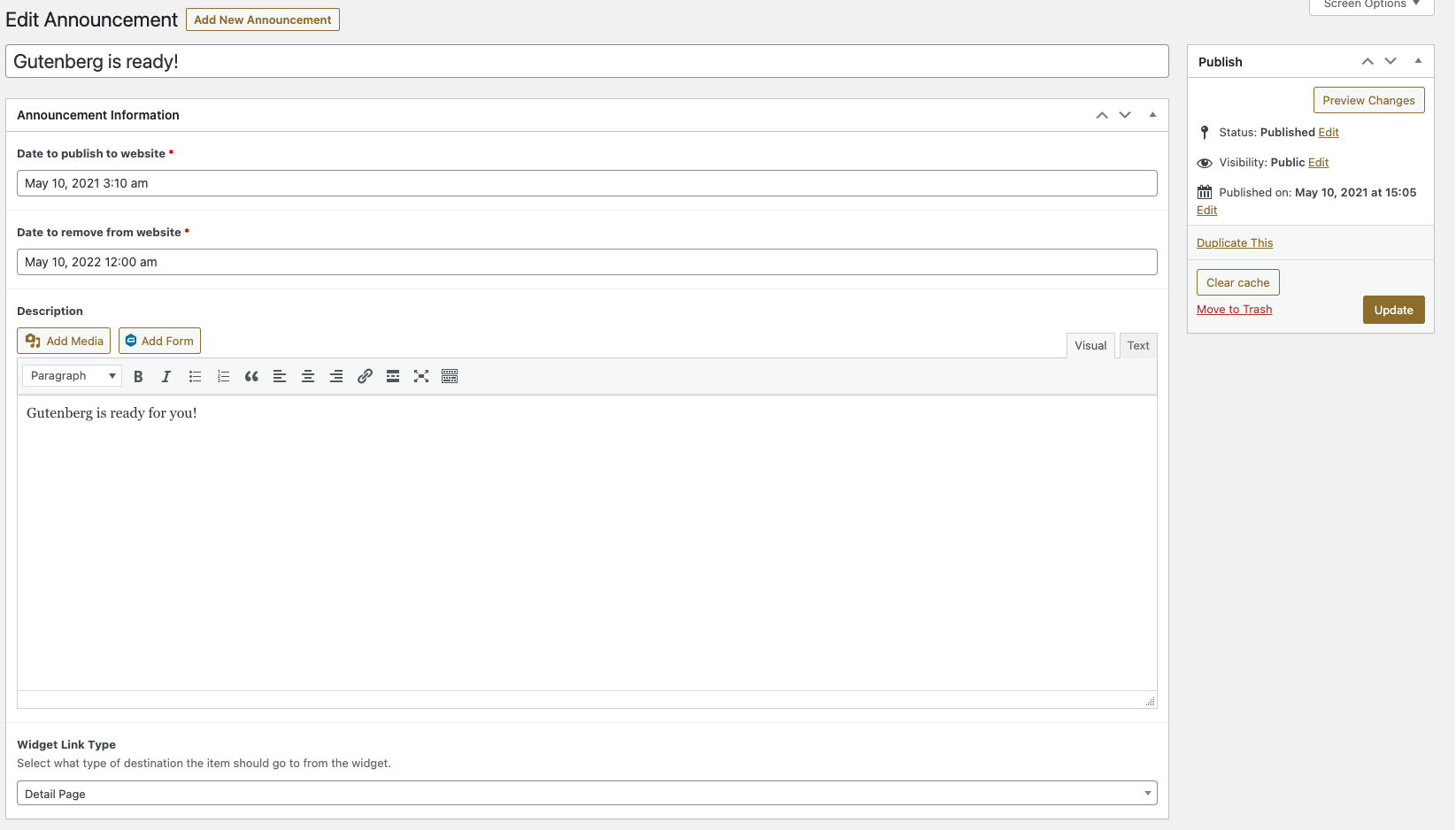
Task: Switch to the Text editor tab
Action: pyautogui.click(x=1138, y=346)
